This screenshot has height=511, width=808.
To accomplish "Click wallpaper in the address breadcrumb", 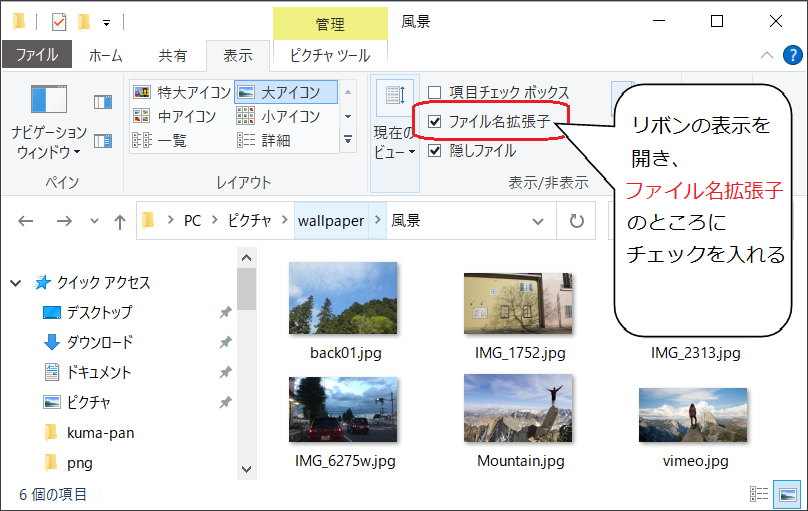I will coord(329,221).
